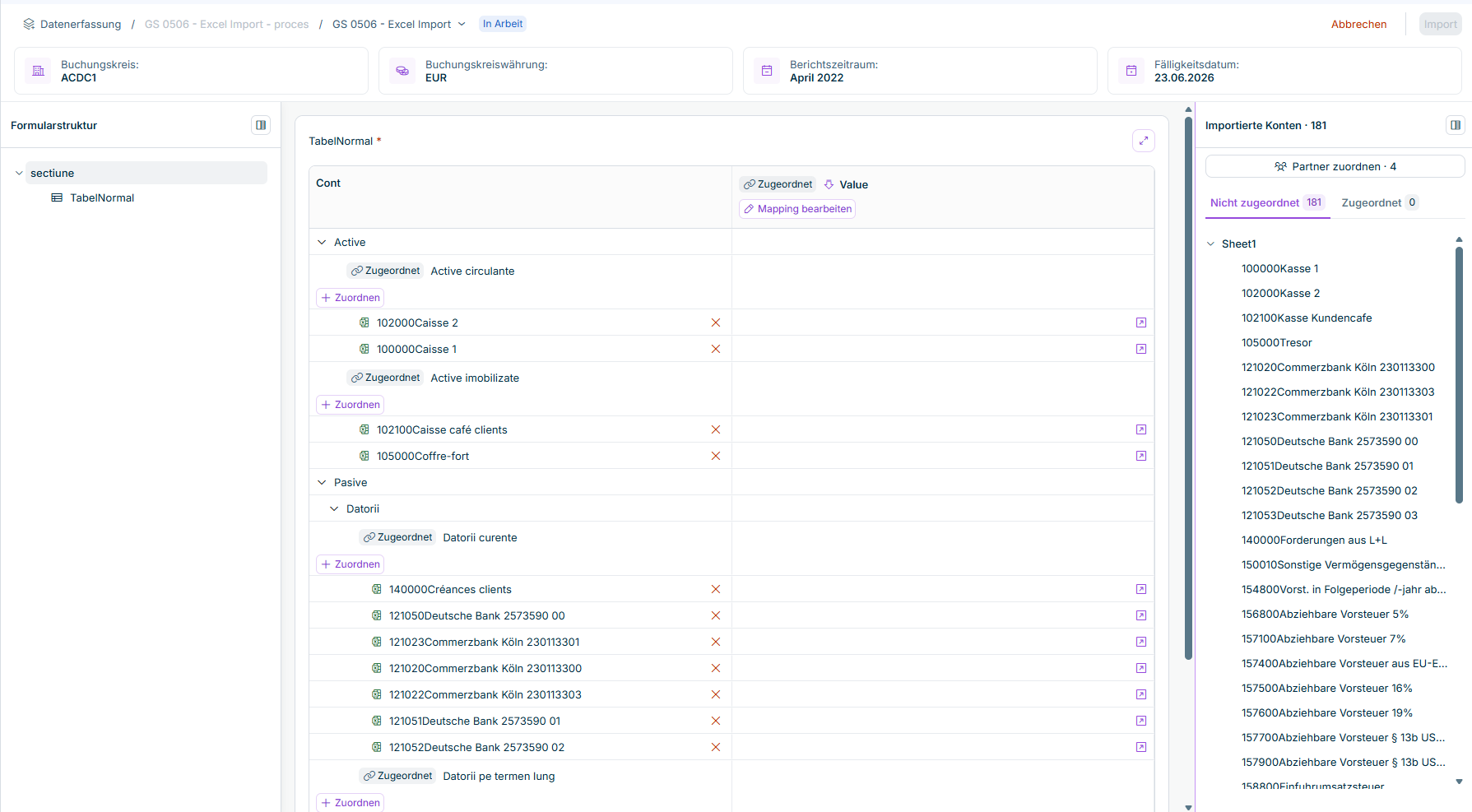Click Abbrechen to cancel the import
The height and width of the screenshot is (812, 1472).
click(1358, 24)
